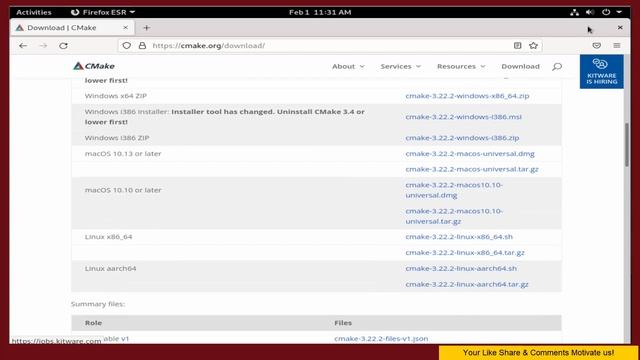640x360 pixels.
Task: Select the Download | CMake tab
Action: 72,28
